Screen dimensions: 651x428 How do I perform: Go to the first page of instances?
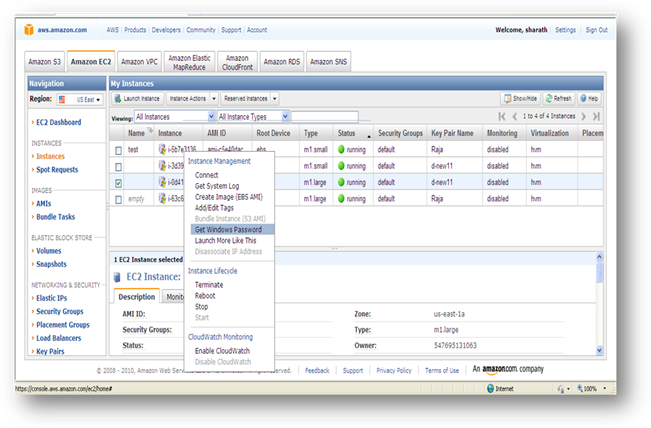coord(502,116)
